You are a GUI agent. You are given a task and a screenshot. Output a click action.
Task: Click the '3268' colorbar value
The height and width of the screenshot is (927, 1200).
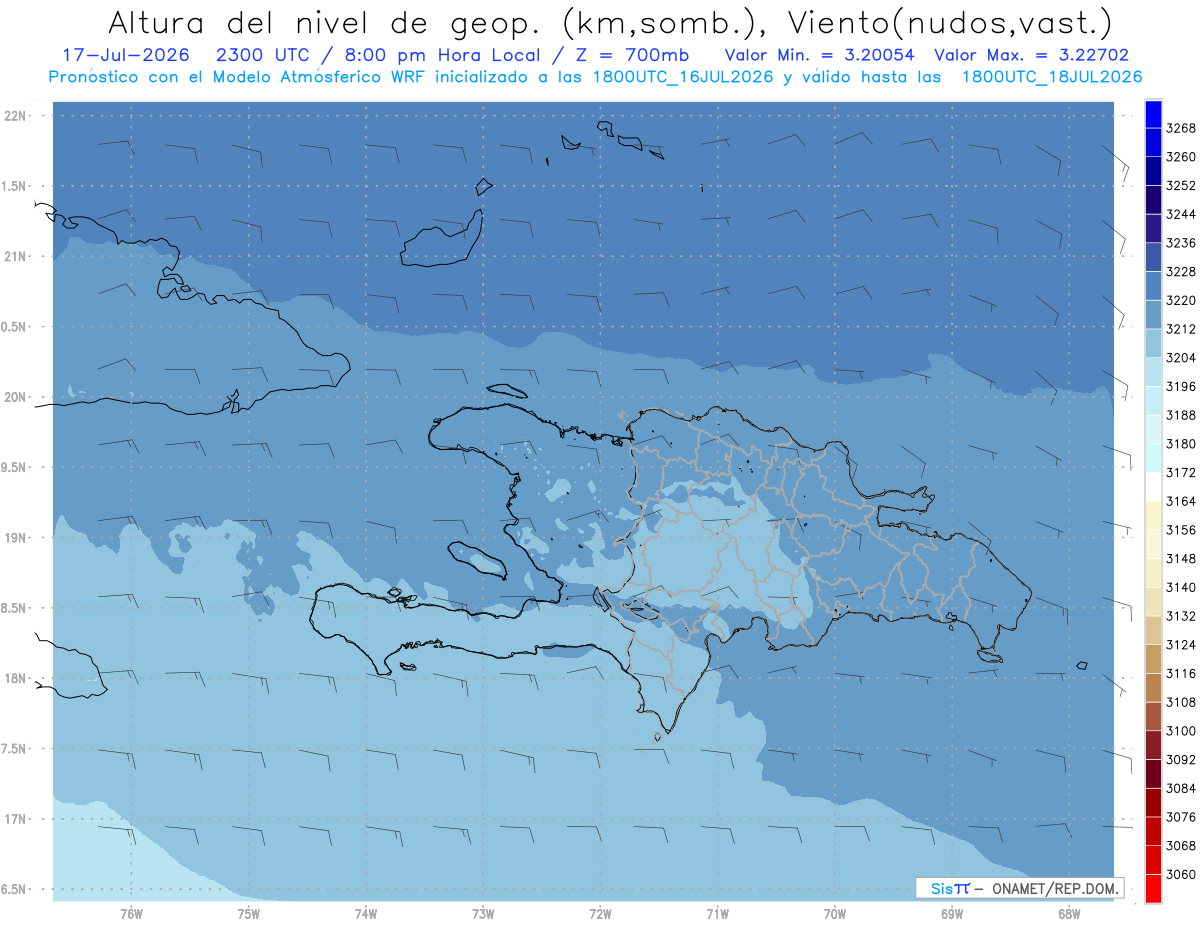1181,128
